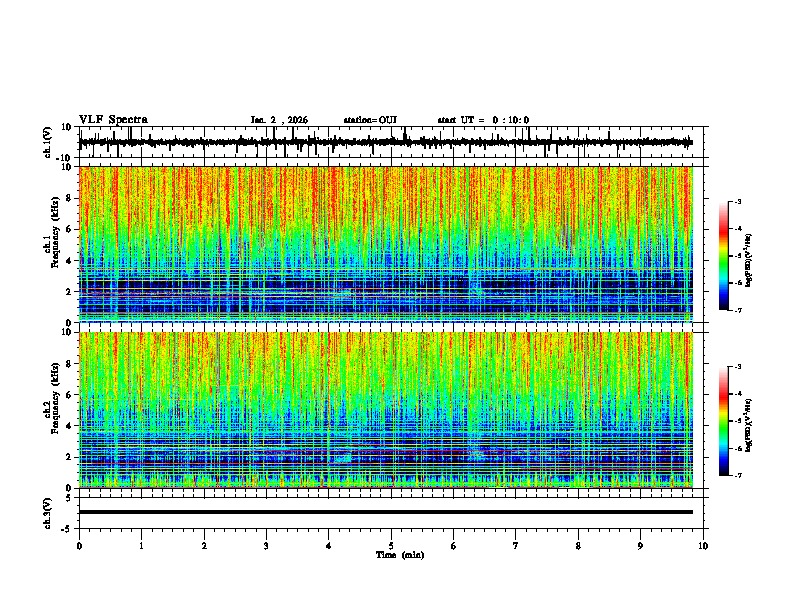Click the time axis tick label "9"

click(640, 546)
